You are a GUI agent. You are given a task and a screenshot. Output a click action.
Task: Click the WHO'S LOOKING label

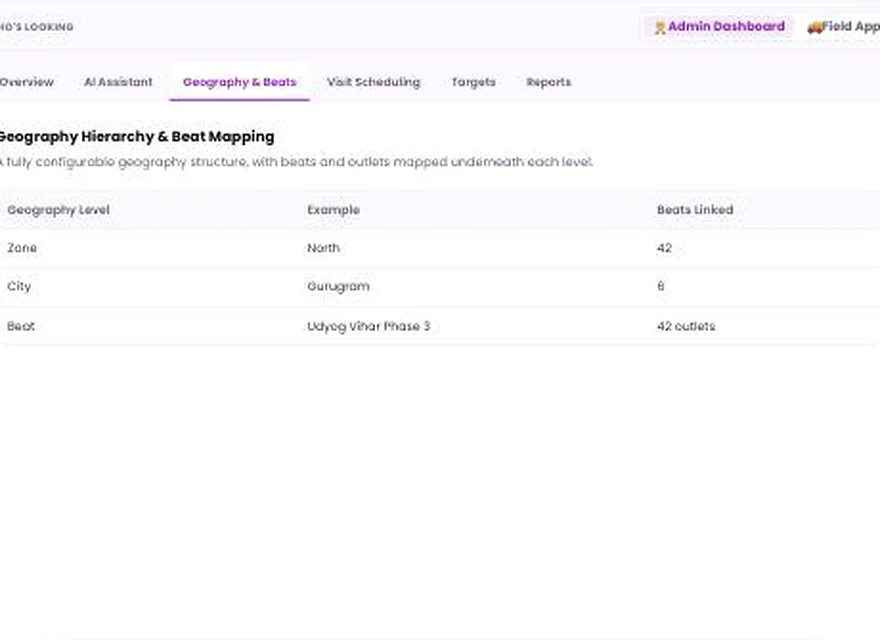(36, 27)
